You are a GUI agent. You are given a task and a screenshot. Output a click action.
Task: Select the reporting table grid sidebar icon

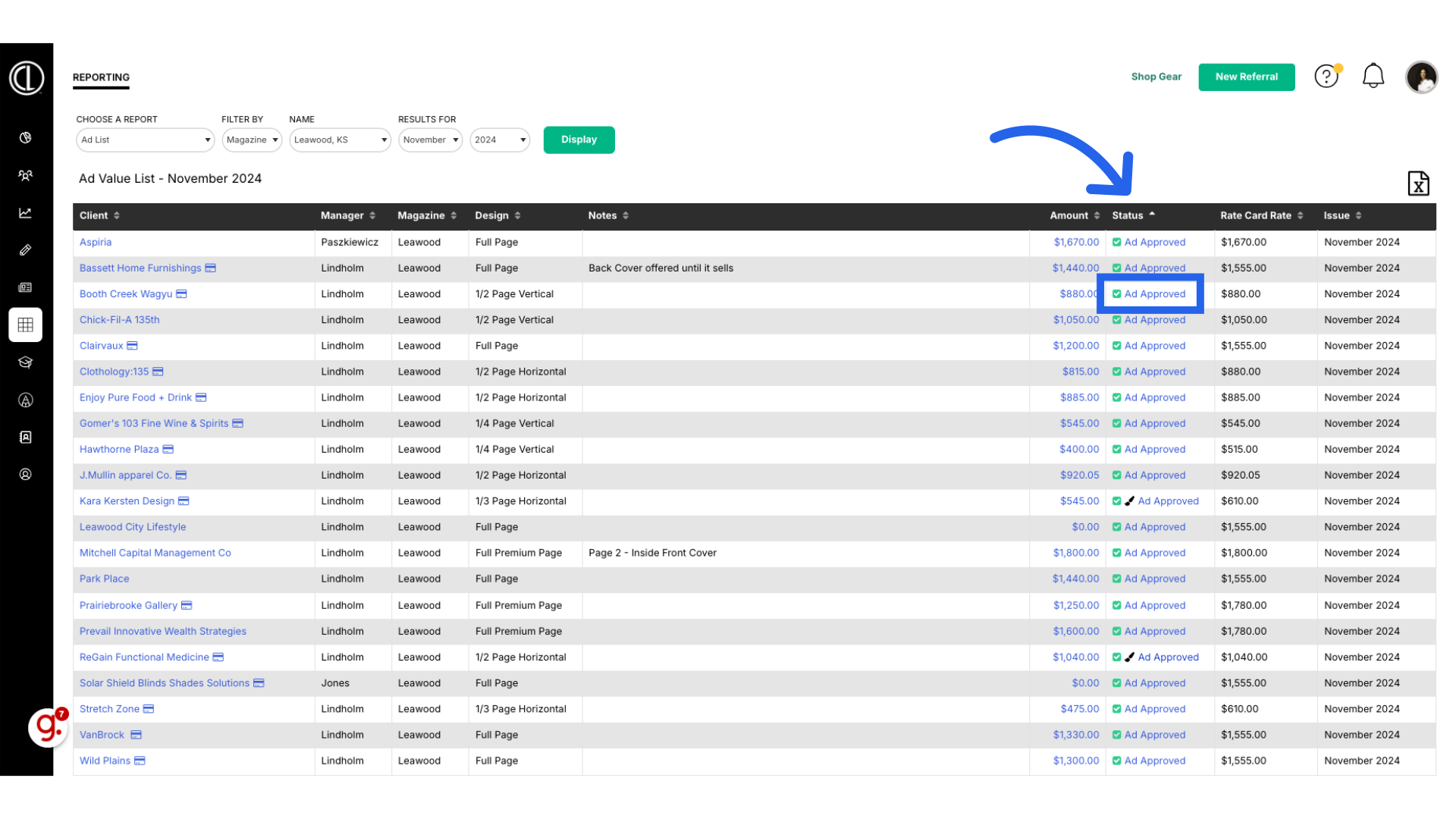[25, 325]
